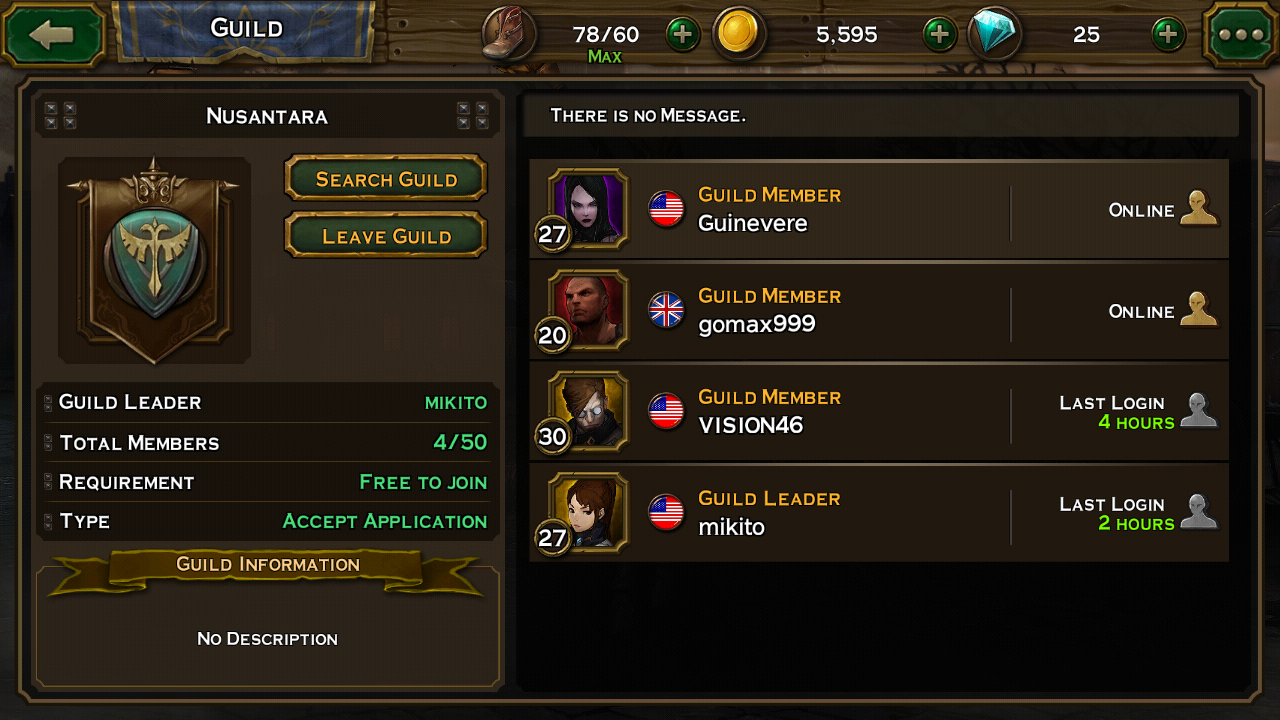Open the three-dots options menu
Screen dimensions: 1280x720
(1241, 35)
